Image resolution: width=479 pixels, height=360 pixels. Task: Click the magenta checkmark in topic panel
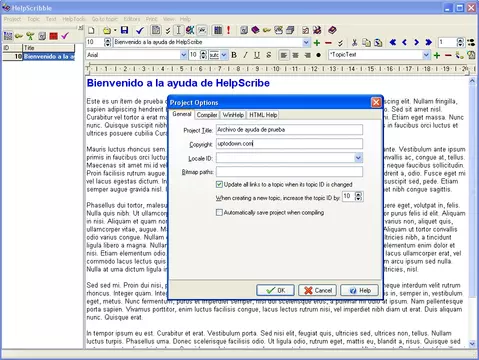(65, 35)
